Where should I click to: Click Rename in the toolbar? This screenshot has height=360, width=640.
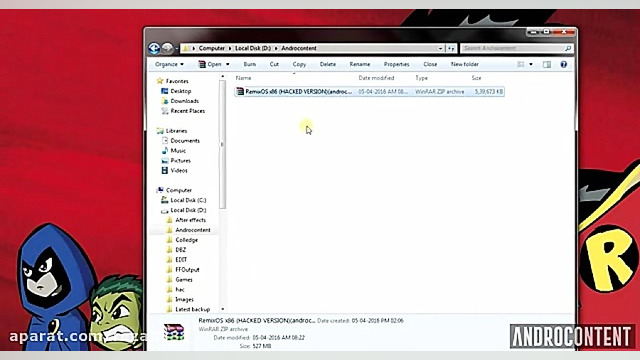coord(360,64)
